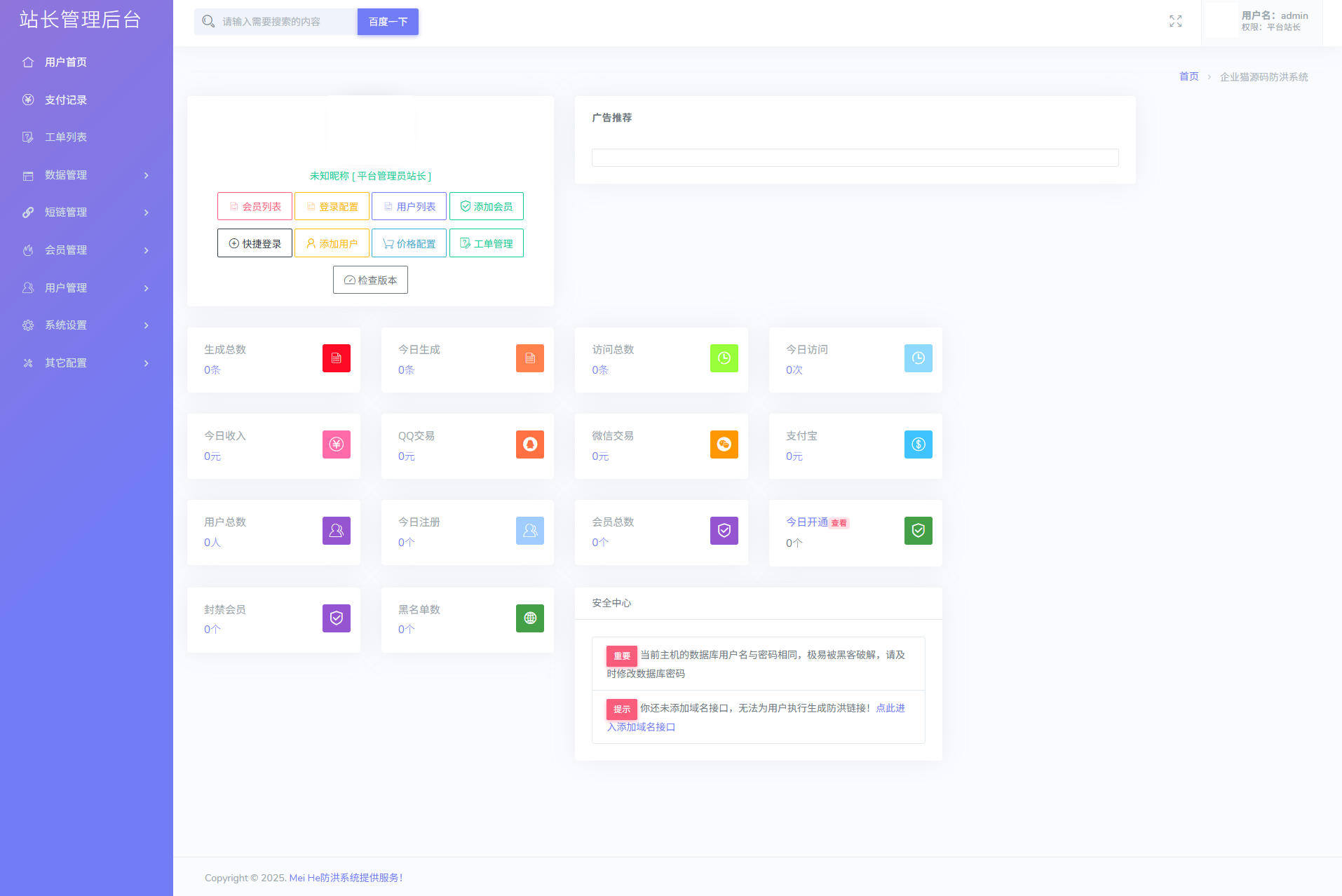Expand the 其它配置 submenu chevron
Screen dimensions: 1342x896
coord(147,363)
